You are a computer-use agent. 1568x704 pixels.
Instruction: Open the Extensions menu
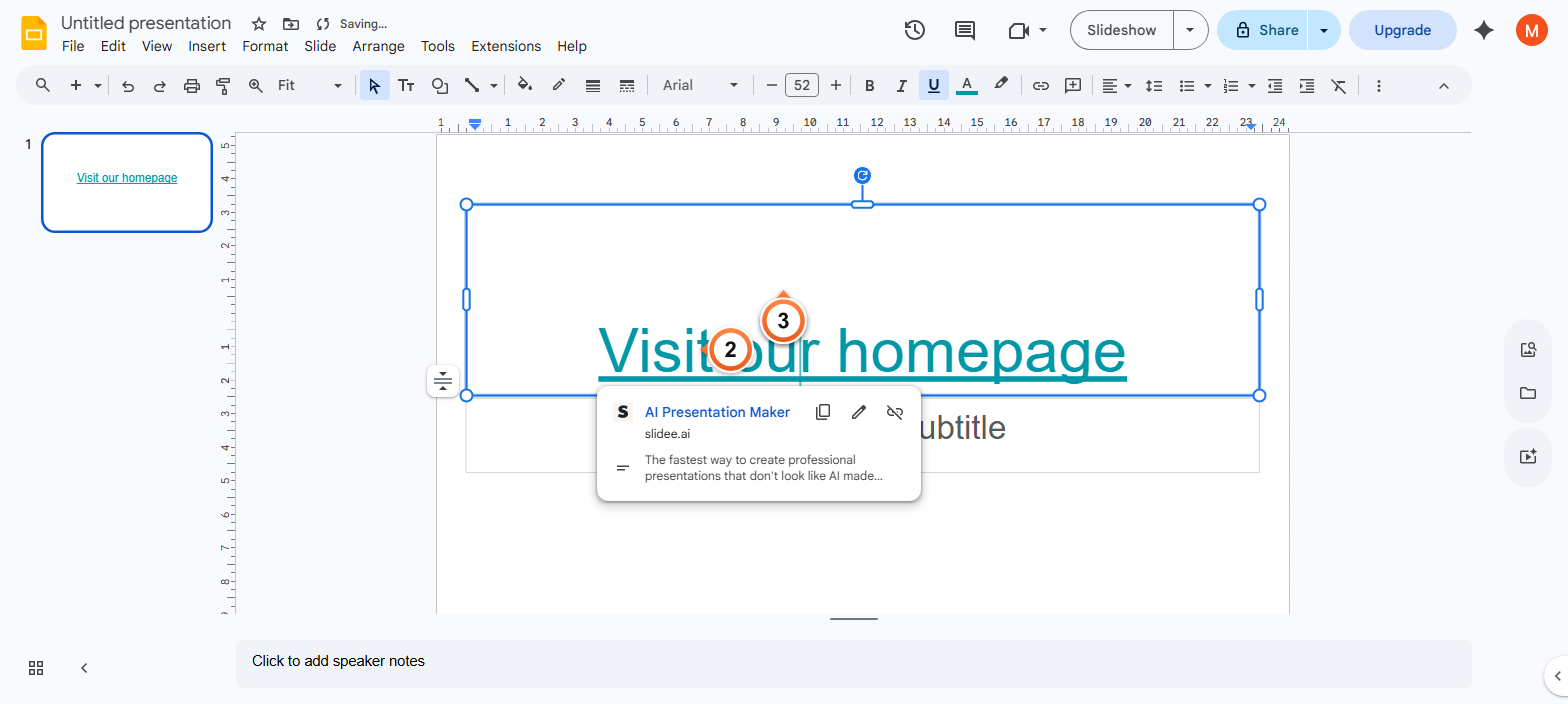pyautogui.click(x=506, y=46)
